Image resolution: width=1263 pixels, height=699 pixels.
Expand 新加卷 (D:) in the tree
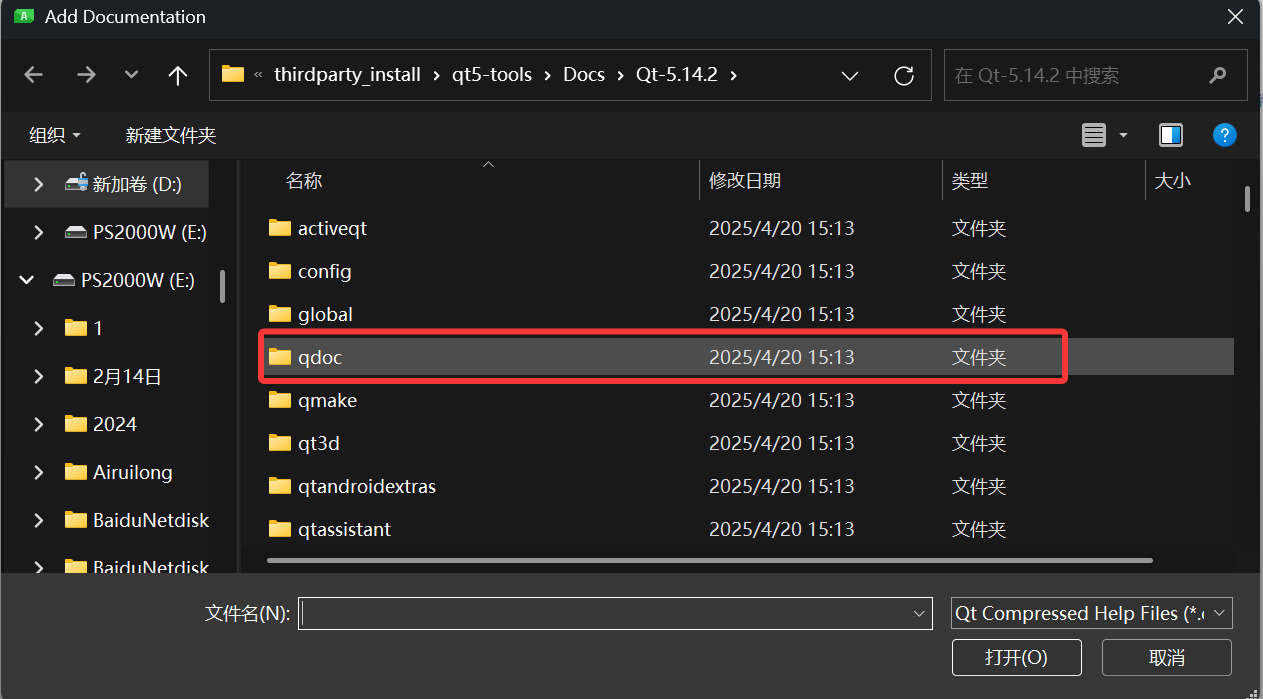coord(38,184)
